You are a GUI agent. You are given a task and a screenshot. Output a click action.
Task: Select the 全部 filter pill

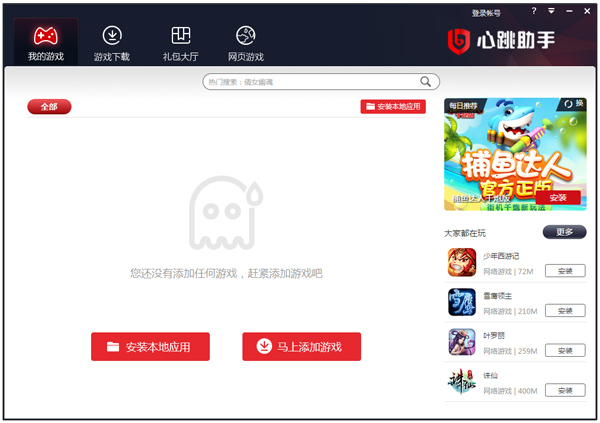coord(49,106)
